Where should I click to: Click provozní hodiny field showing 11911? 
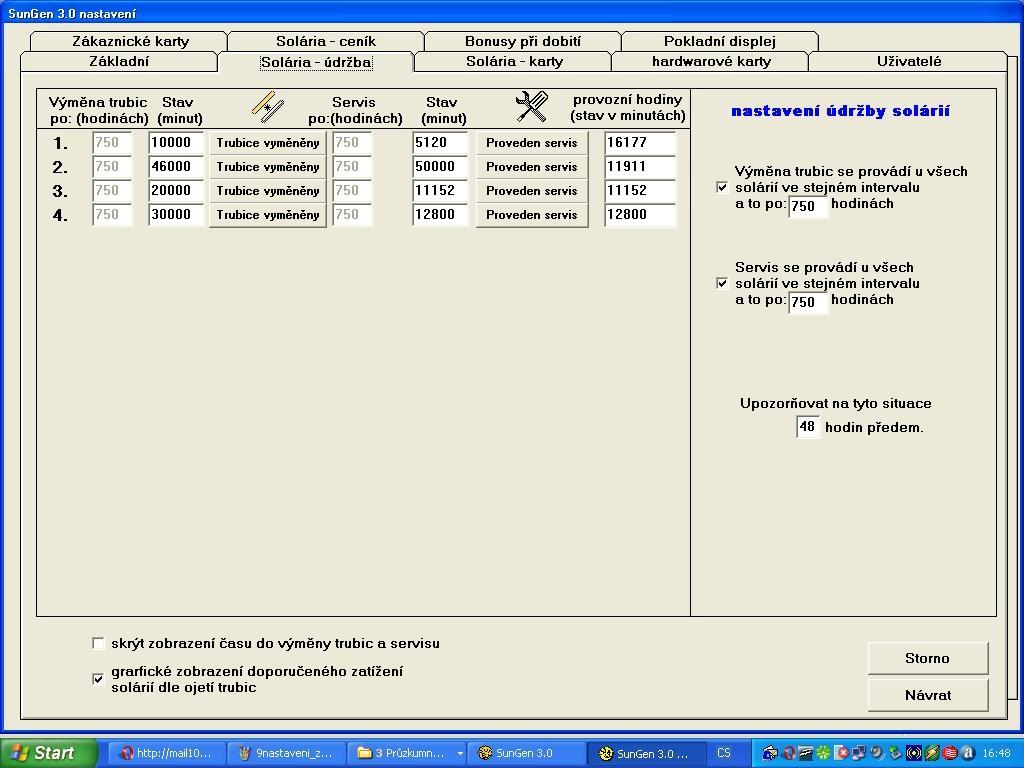640,167
